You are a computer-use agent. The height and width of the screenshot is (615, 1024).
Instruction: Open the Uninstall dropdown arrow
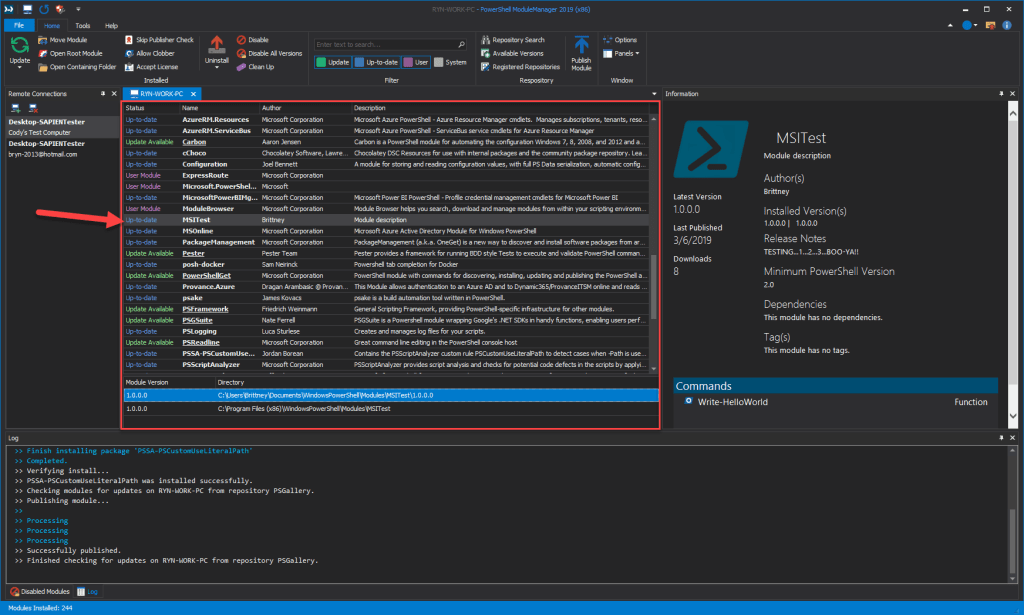(217, 67)
